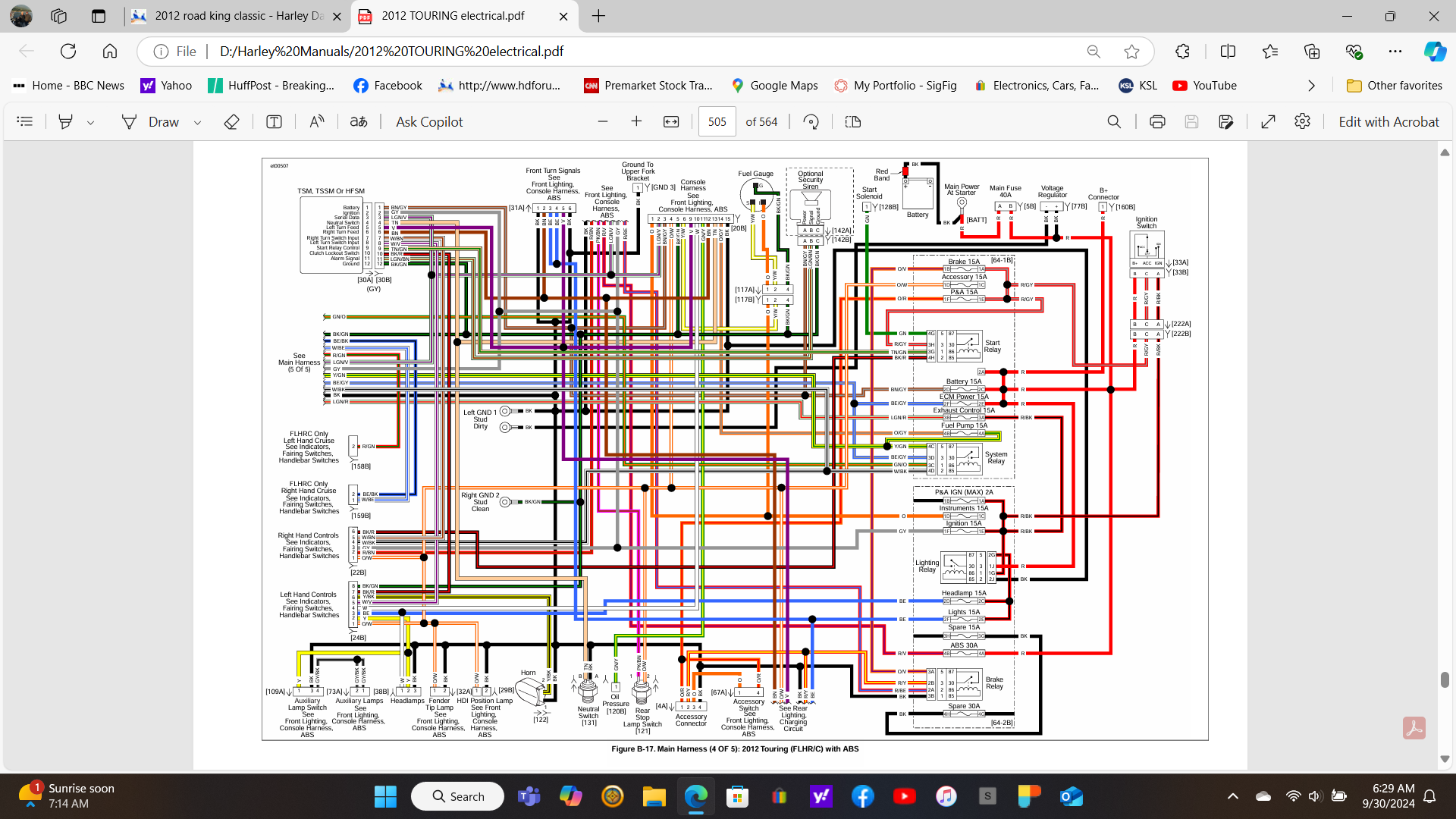Expand the favorites bar overflow chevron
The height and width of the screenshot is (819, 1456).
(1311, 86)
